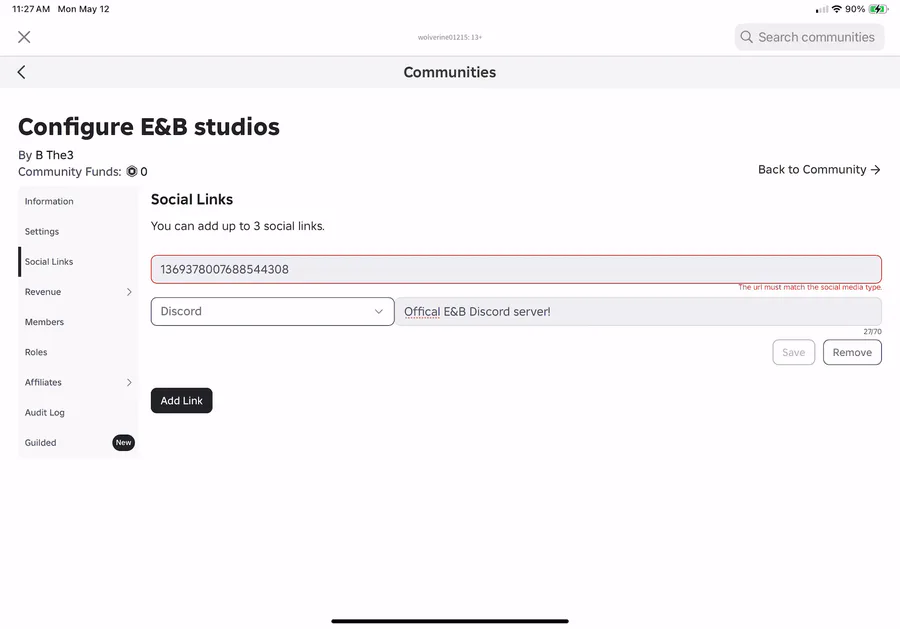
Task: Expand the Affiliates submenu chevron
Action: tap(129, 382)
